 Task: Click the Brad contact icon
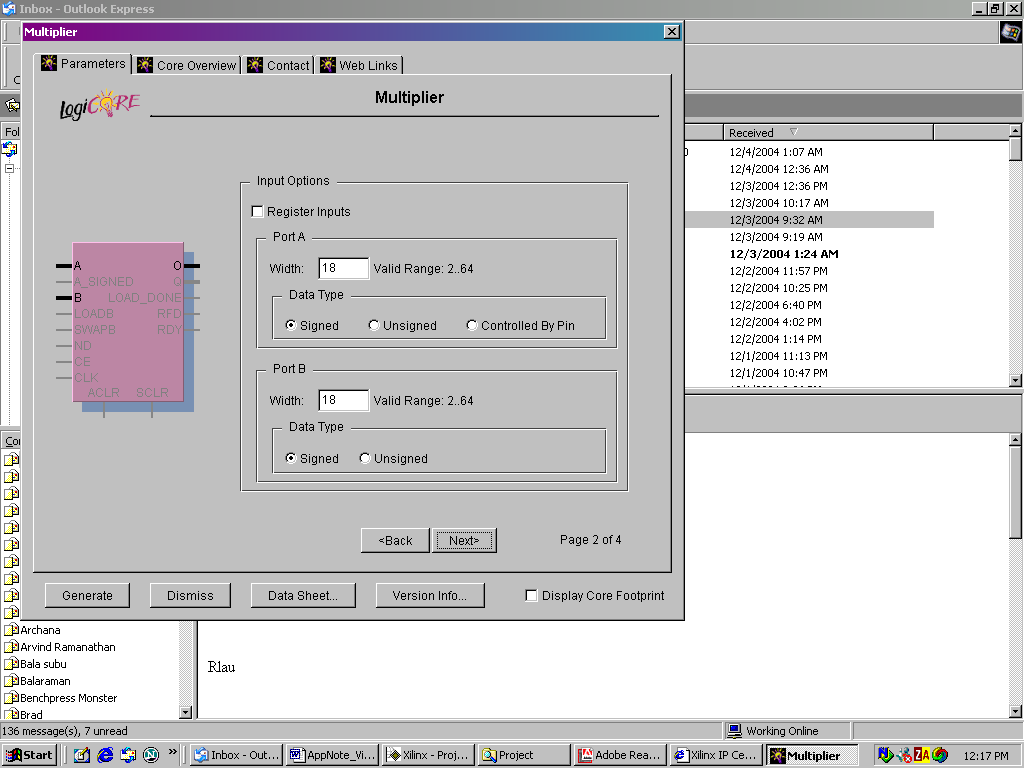(x=12, y=715)
